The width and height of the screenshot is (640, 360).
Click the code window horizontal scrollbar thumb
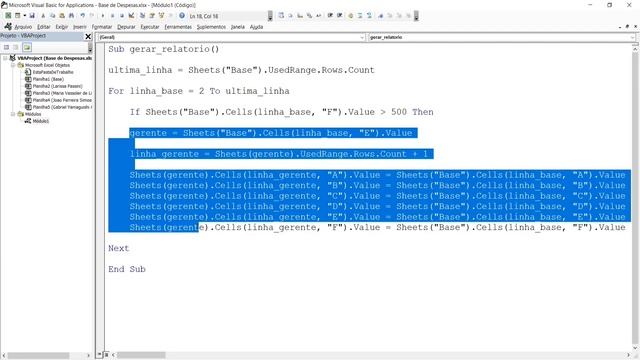point(141,355)
